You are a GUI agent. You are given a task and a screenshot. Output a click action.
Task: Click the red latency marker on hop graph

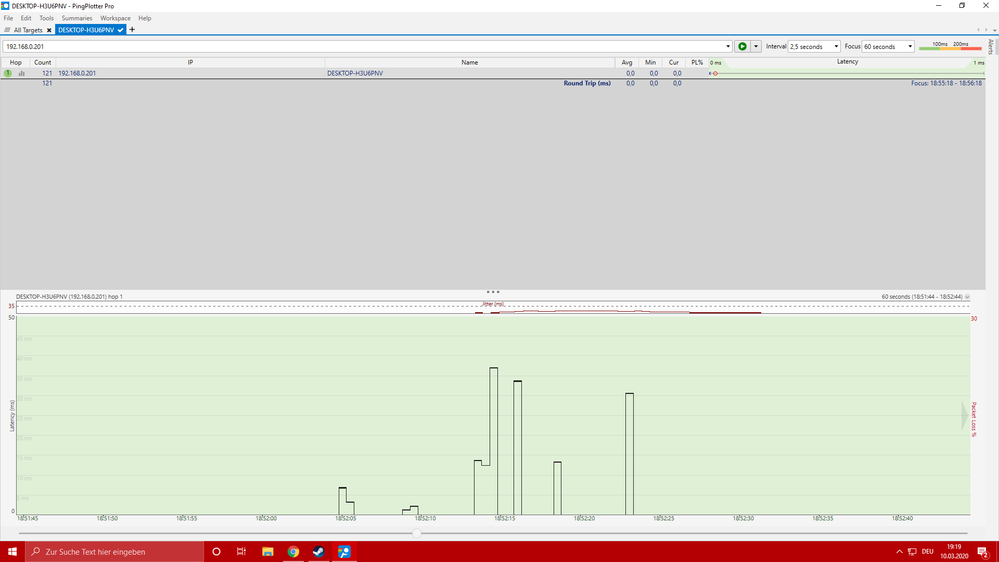tap(715, 73)
